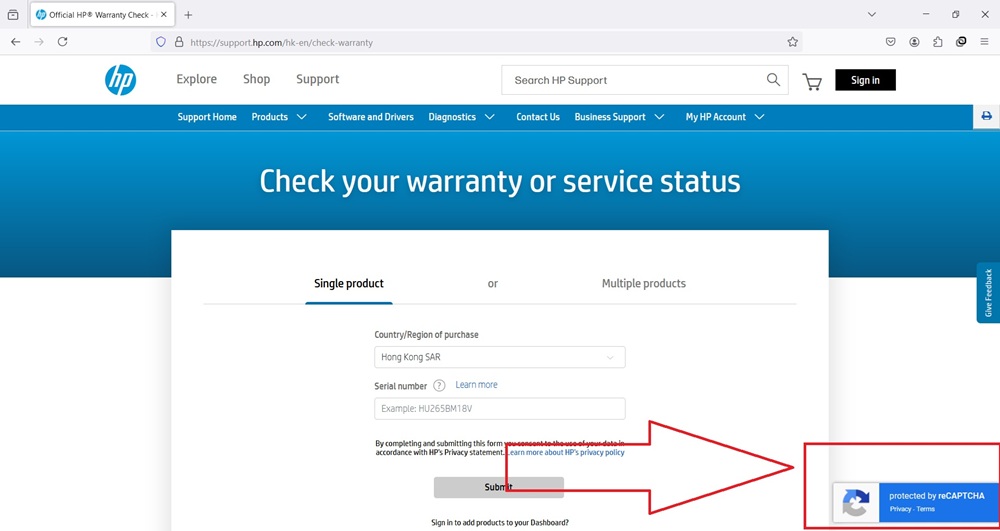Open a new browser tab
This screenshot has width=1000, height=531.
pyautogui.click(x=188, y=15)
